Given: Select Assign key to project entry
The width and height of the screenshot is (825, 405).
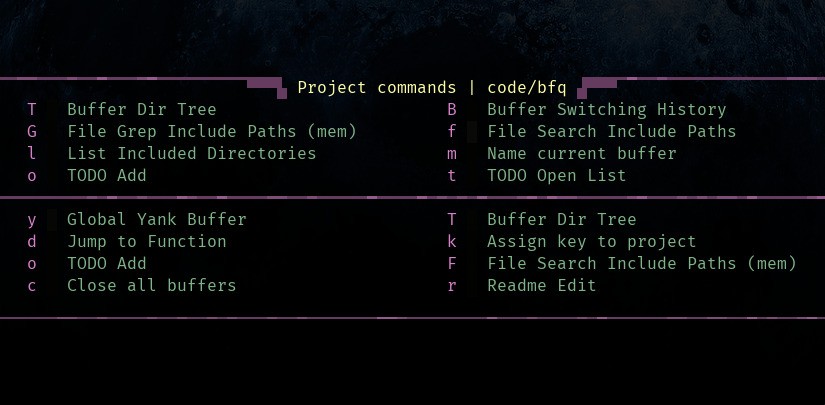Looking at the screenshot, I should point(591,242).
